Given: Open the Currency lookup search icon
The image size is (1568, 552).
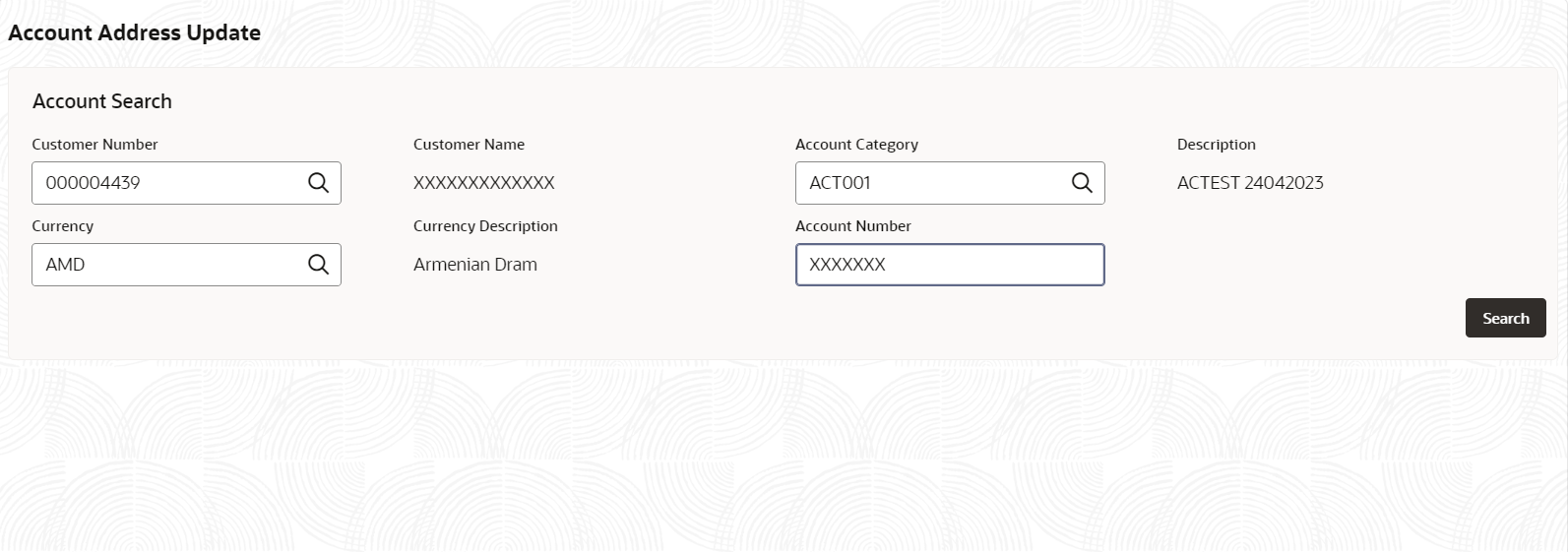Looking at the screenshot, I should coord(318,265).
